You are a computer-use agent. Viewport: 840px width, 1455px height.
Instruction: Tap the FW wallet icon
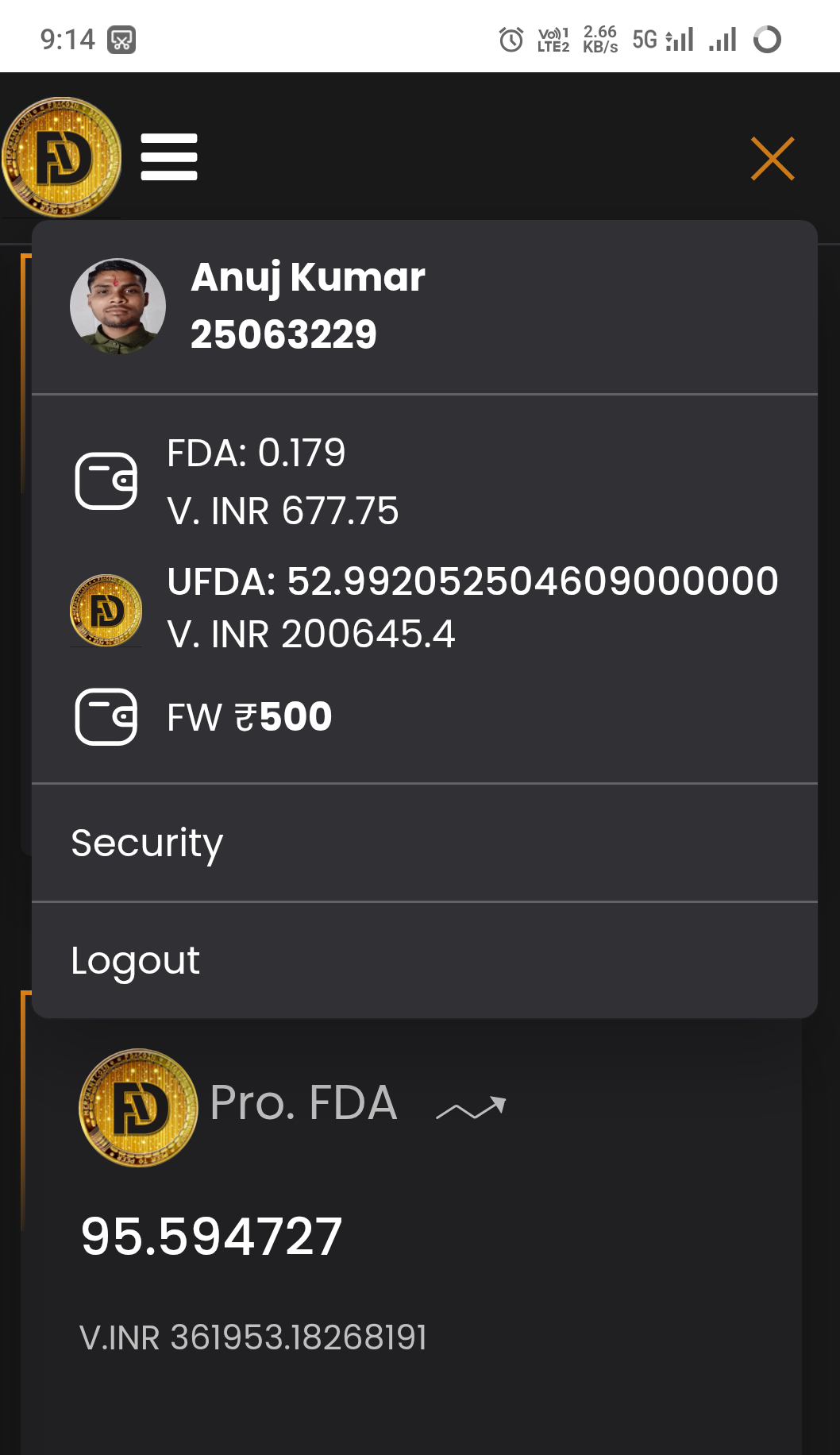click(x=106, y=716)
